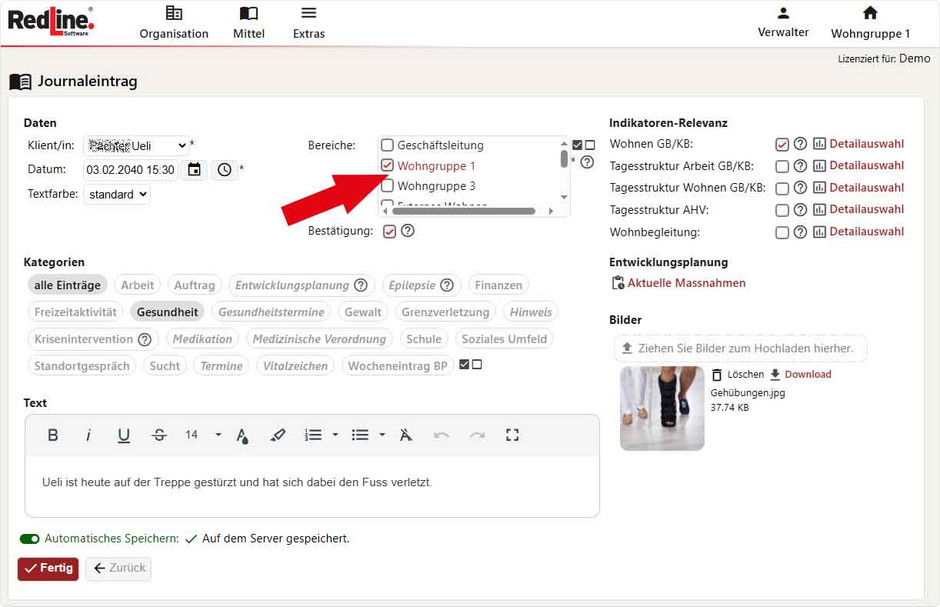Uncheck the Wohnen GB/KB indicator checkbox
The height and width of the screenshot is (607, 940).
click(782, 144)
